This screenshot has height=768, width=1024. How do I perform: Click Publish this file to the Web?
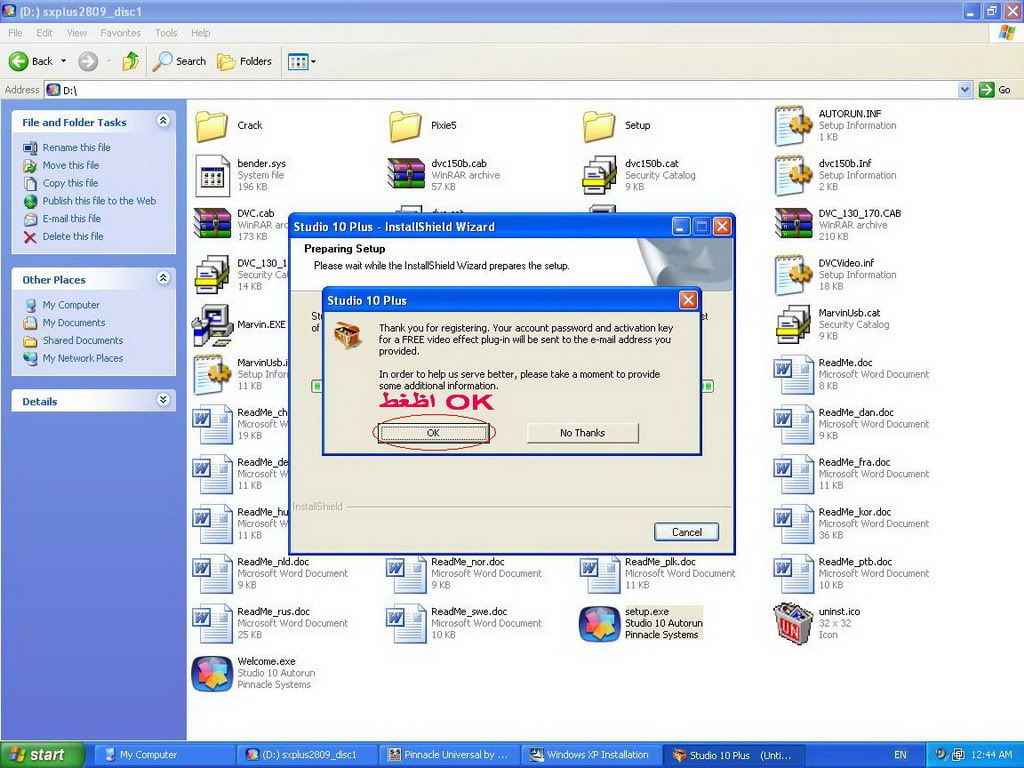[x=99, y=200]
